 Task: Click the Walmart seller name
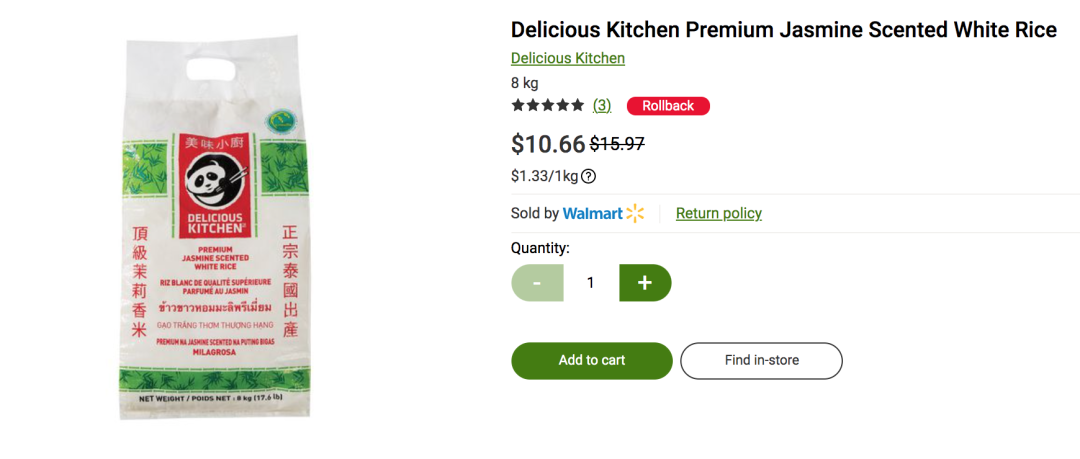[592, 214]
